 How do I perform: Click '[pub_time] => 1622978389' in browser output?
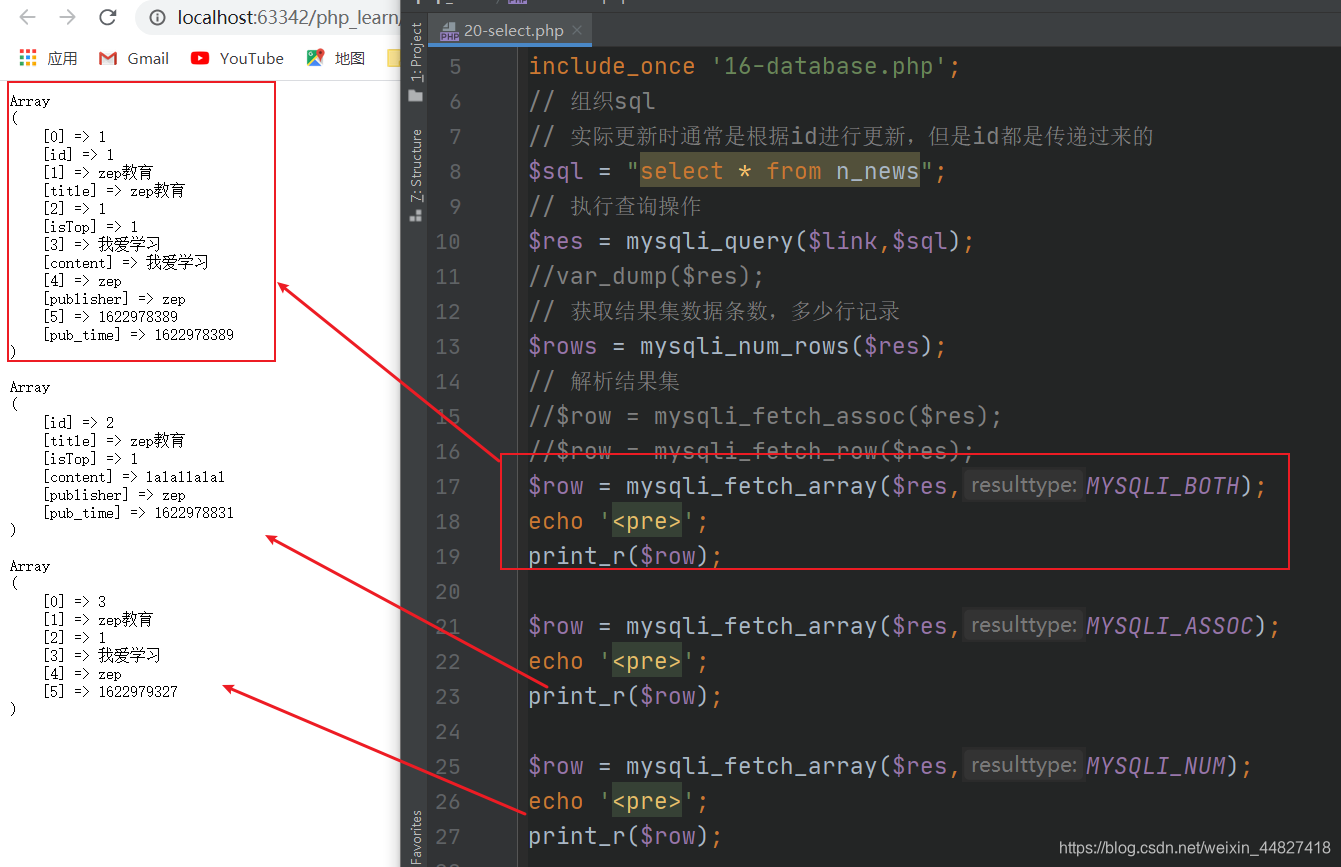[138, 335]
